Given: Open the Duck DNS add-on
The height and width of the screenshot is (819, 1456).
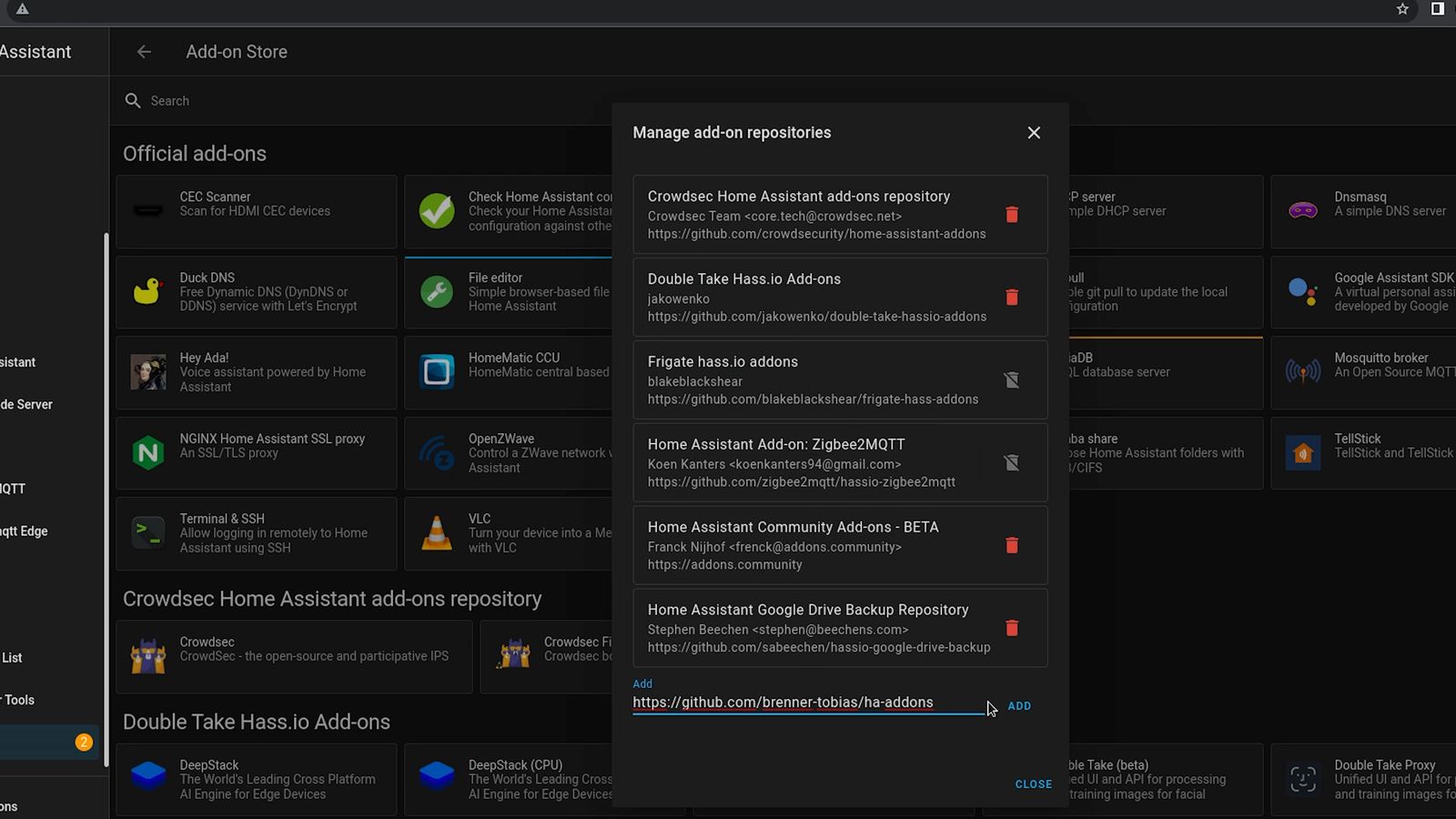Looking at the screenshot, I should pos(257,292).
